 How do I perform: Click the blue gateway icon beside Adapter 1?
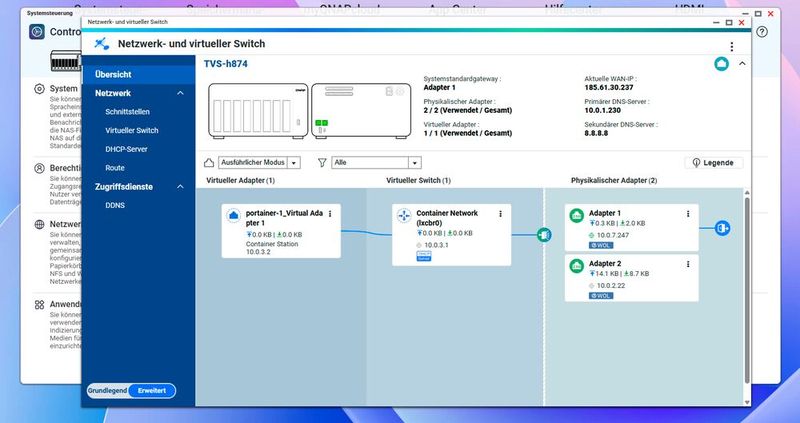coord(722,228)
